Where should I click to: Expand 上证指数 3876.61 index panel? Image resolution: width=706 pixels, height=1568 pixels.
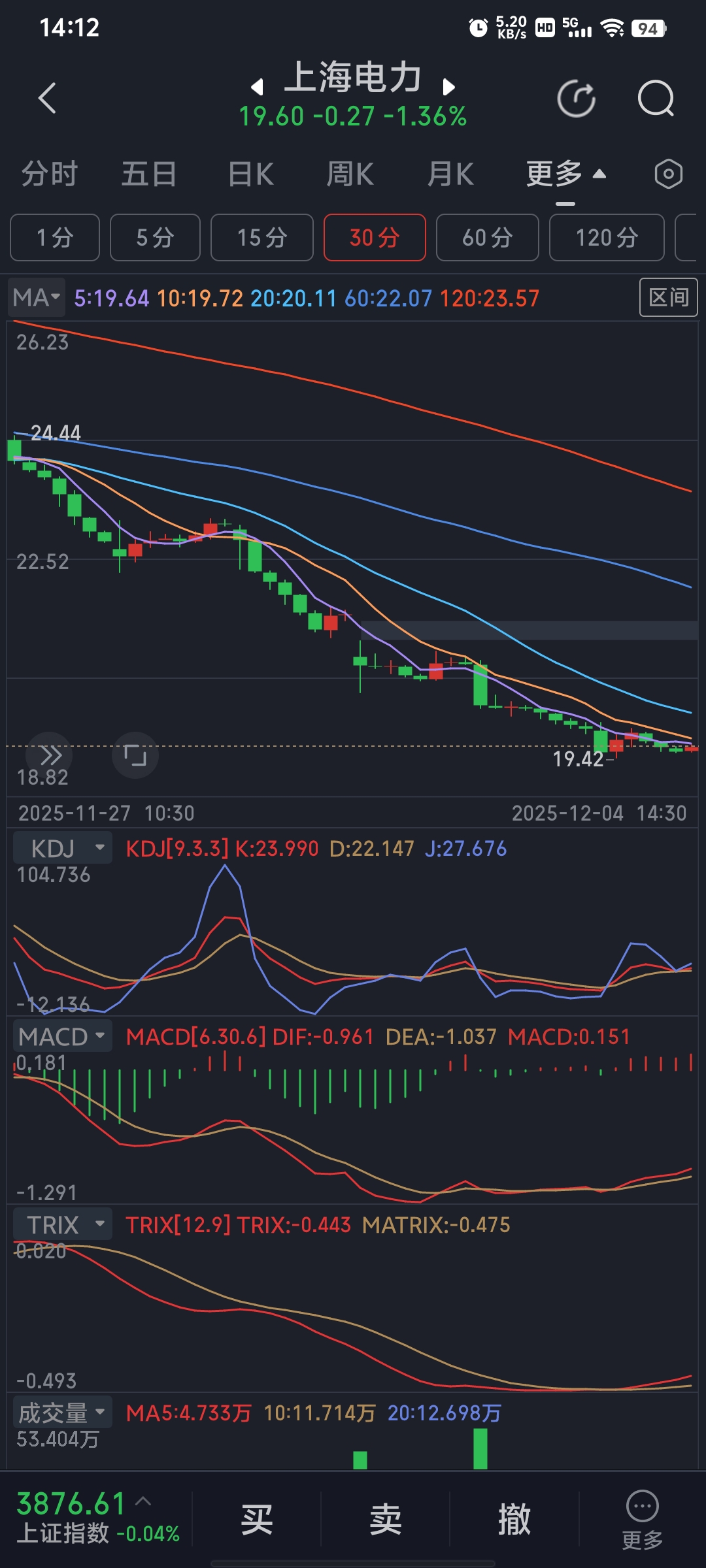pyautogui.click(x=98, y=1517)
